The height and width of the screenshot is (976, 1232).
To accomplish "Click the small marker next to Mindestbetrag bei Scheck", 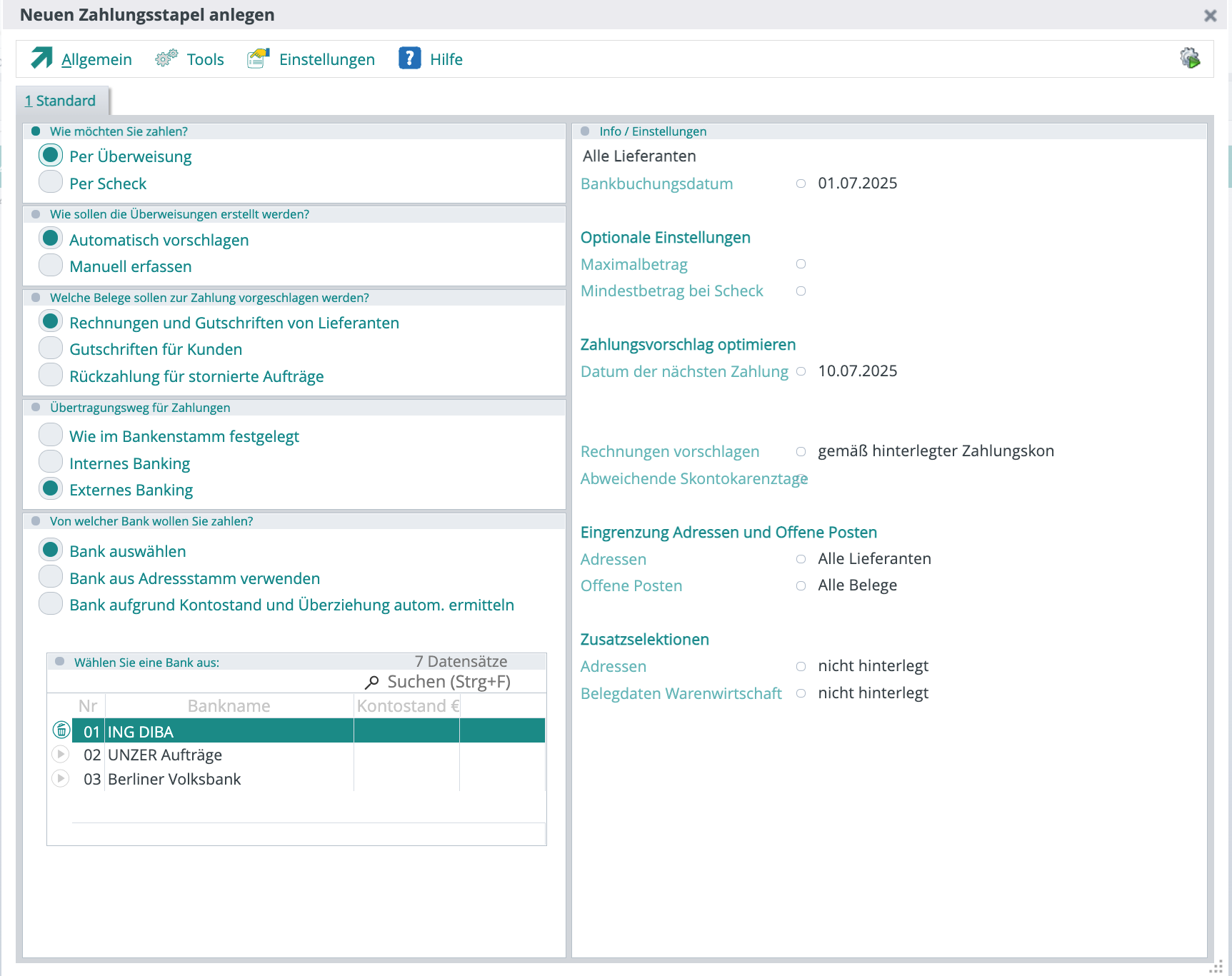I will coord(801,291).
